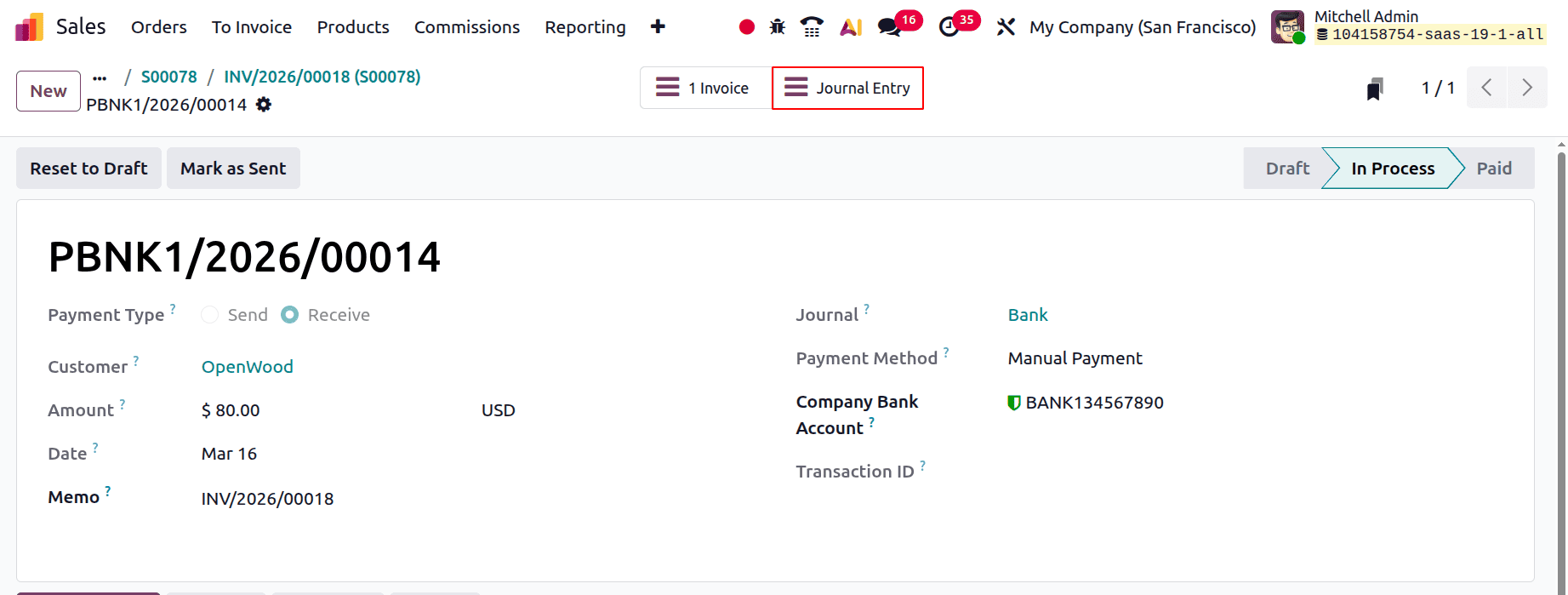Click the shield icon beside BANK134567890
This screenshot has height=595, width=1568.
pos(1014,403)
